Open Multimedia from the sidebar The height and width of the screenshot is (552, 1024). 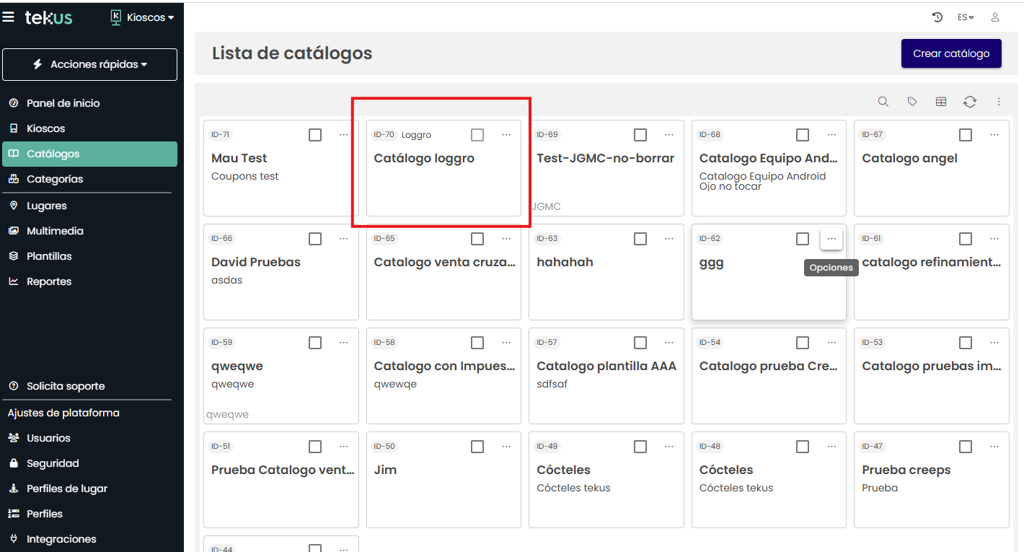(55, 231)
